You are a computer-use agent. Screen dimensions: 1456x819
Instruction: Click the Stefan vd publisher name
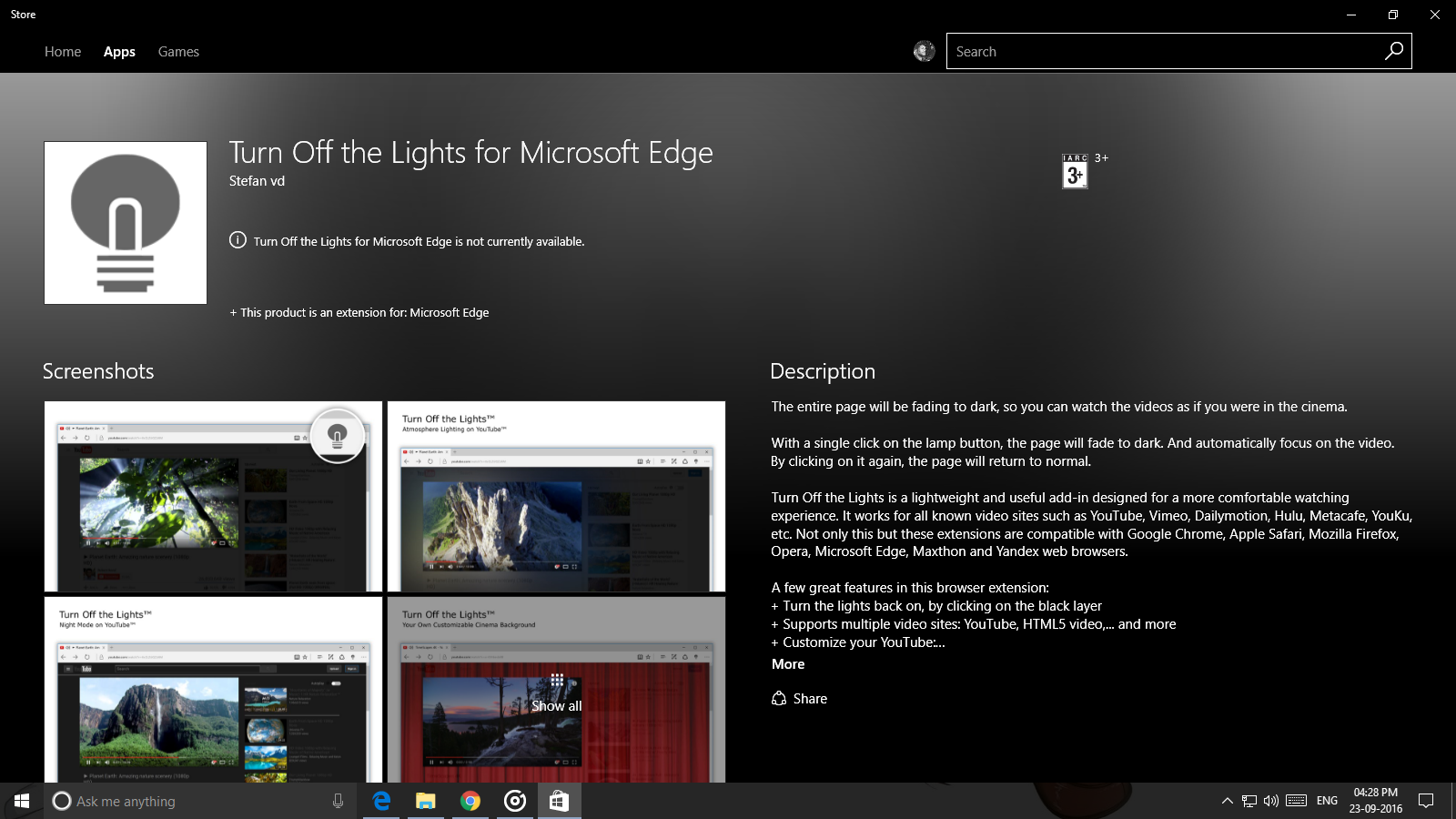257,181
